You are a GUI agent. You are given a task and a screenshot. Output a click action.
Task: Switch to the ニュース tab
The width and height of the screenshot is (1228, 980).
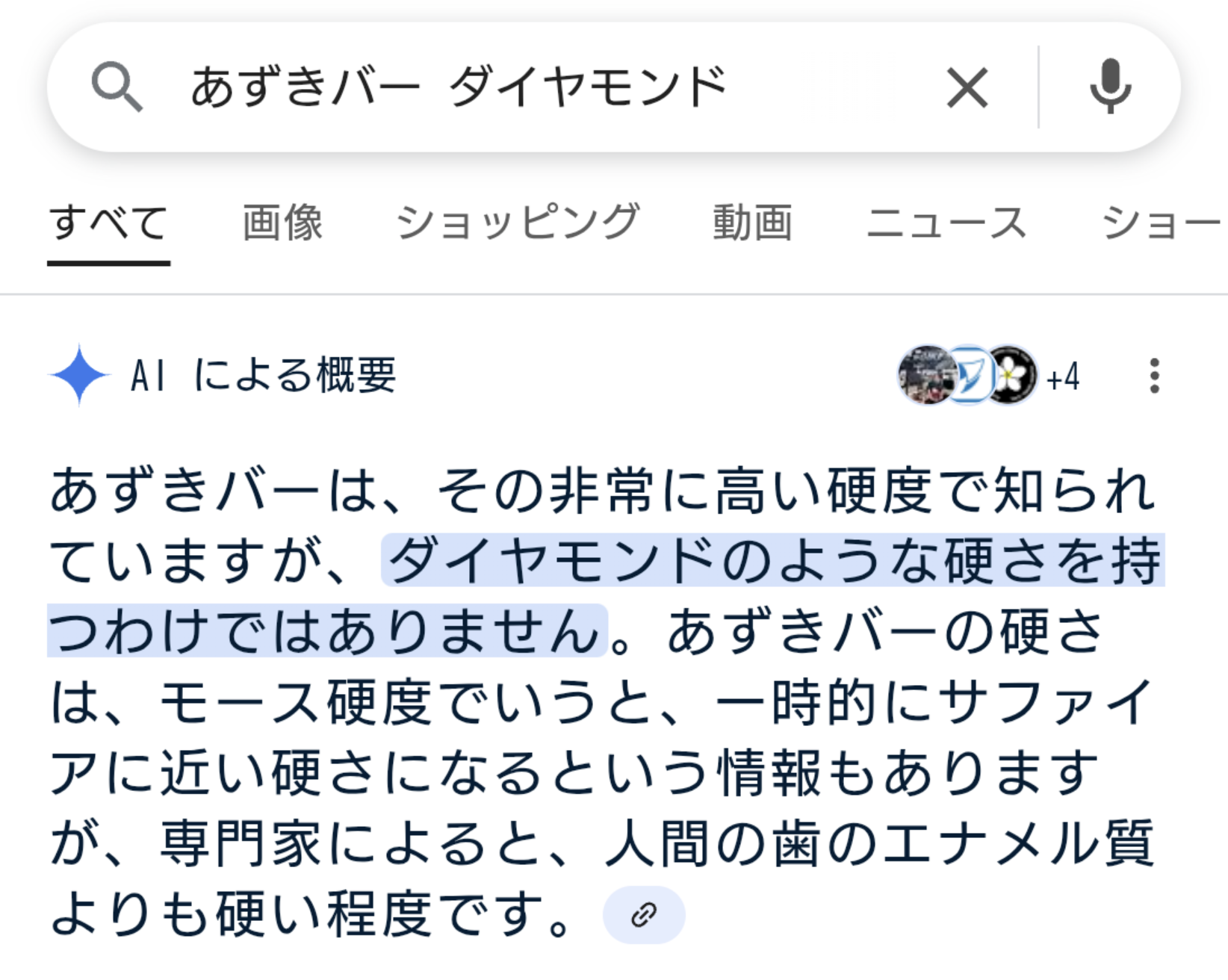pos(946,223)
